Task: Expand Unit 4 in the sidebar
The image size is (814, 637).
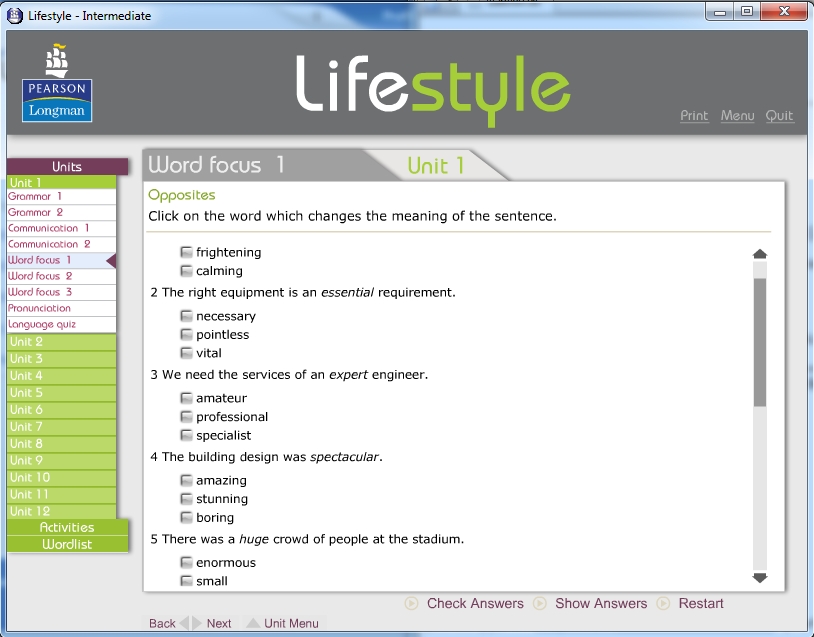Action: point(61,376)
